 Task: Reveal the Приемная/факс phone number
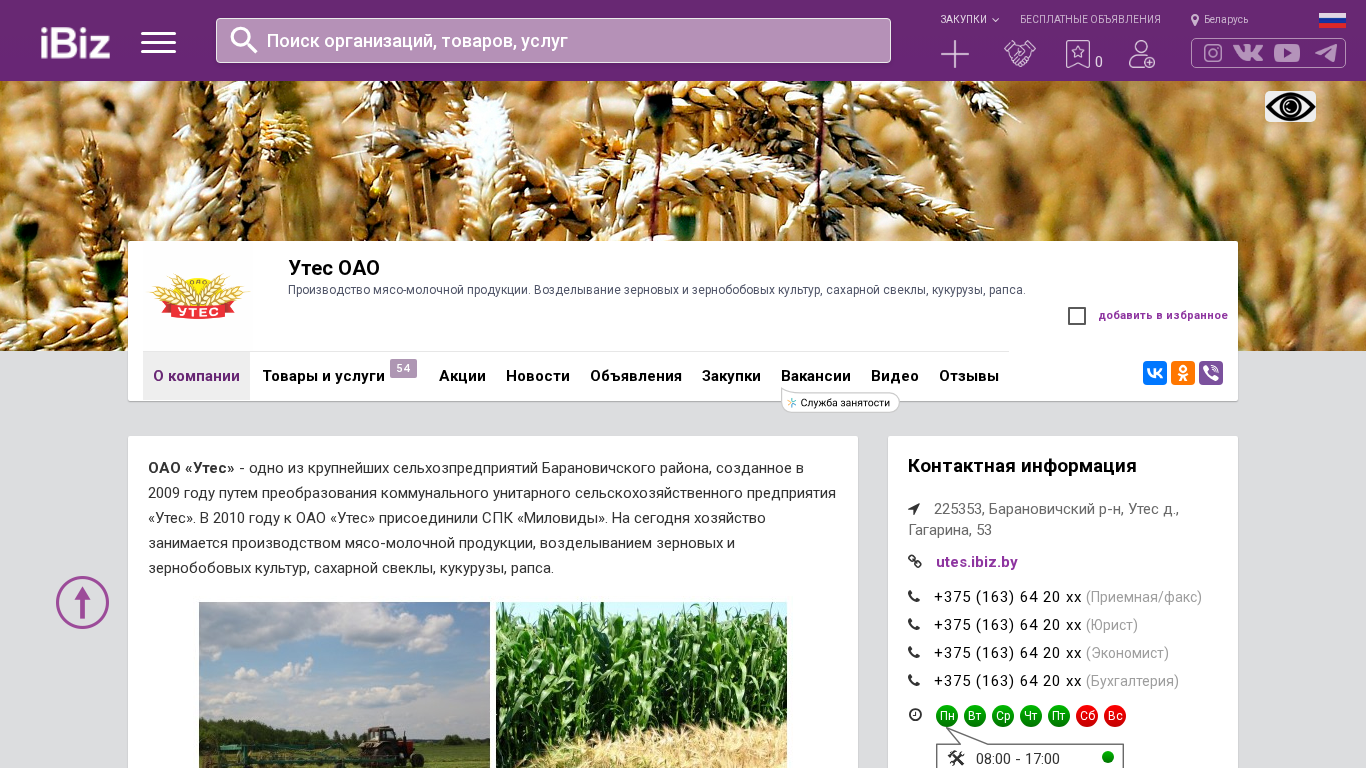(1008, 597)
